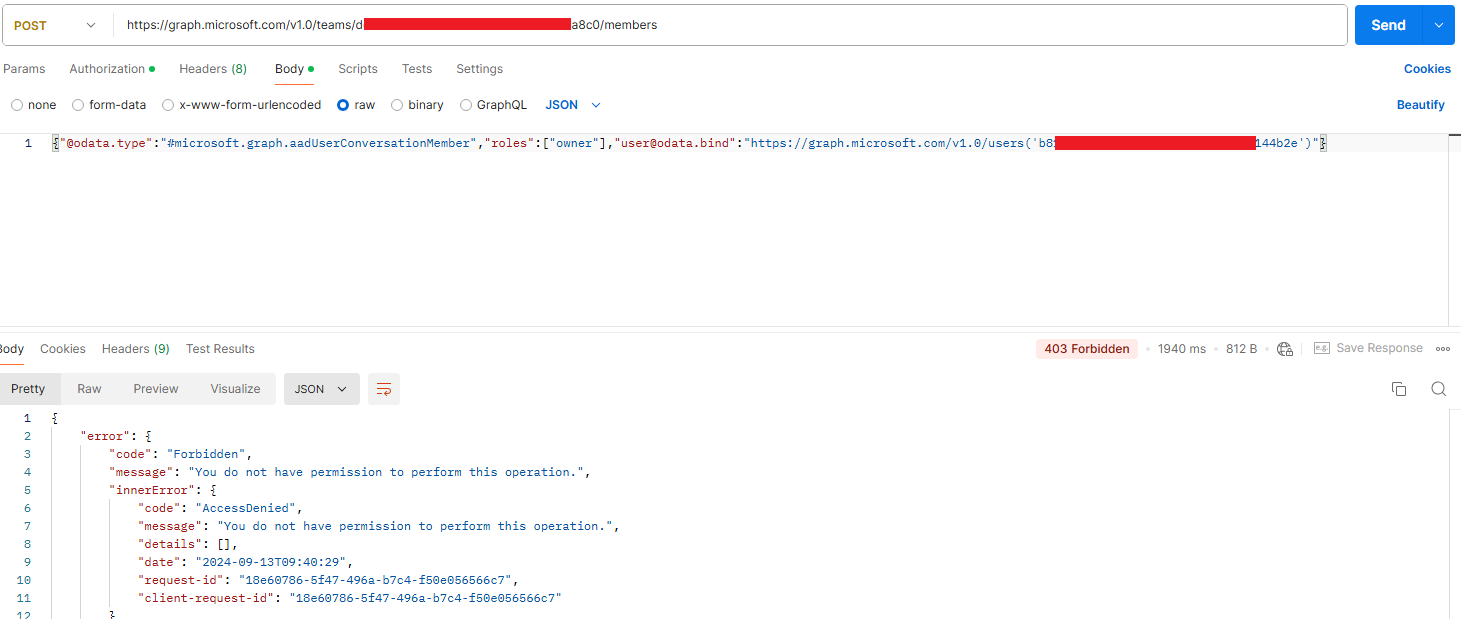This screenshot has height=619, width=1461.
Task: Open the request Headers (8) tab
Action: pos(213,69)
